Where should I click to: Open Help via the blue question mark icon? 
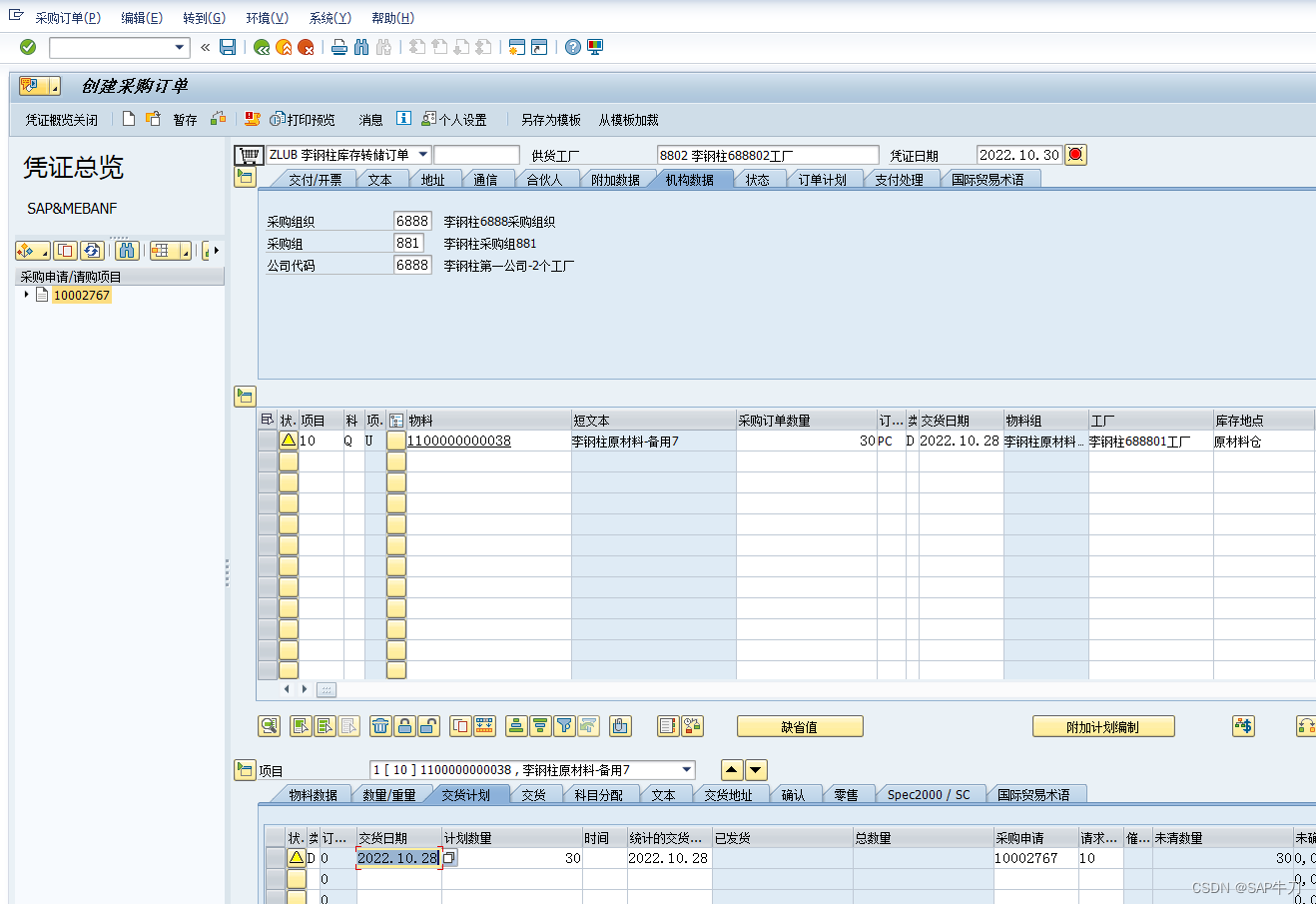click(x=573, y=47)
